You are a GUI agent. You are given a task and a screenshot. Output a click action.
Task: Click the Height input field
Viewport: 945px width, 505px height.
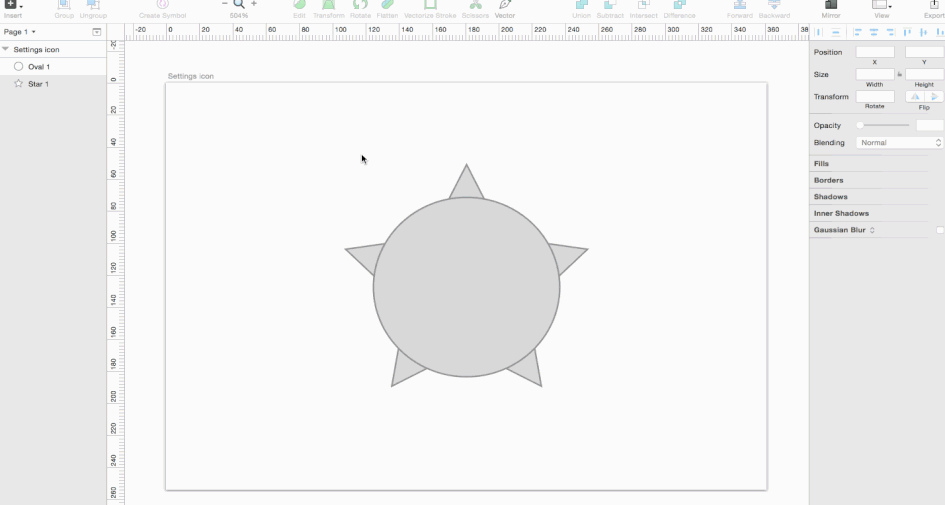coord(924,74)
